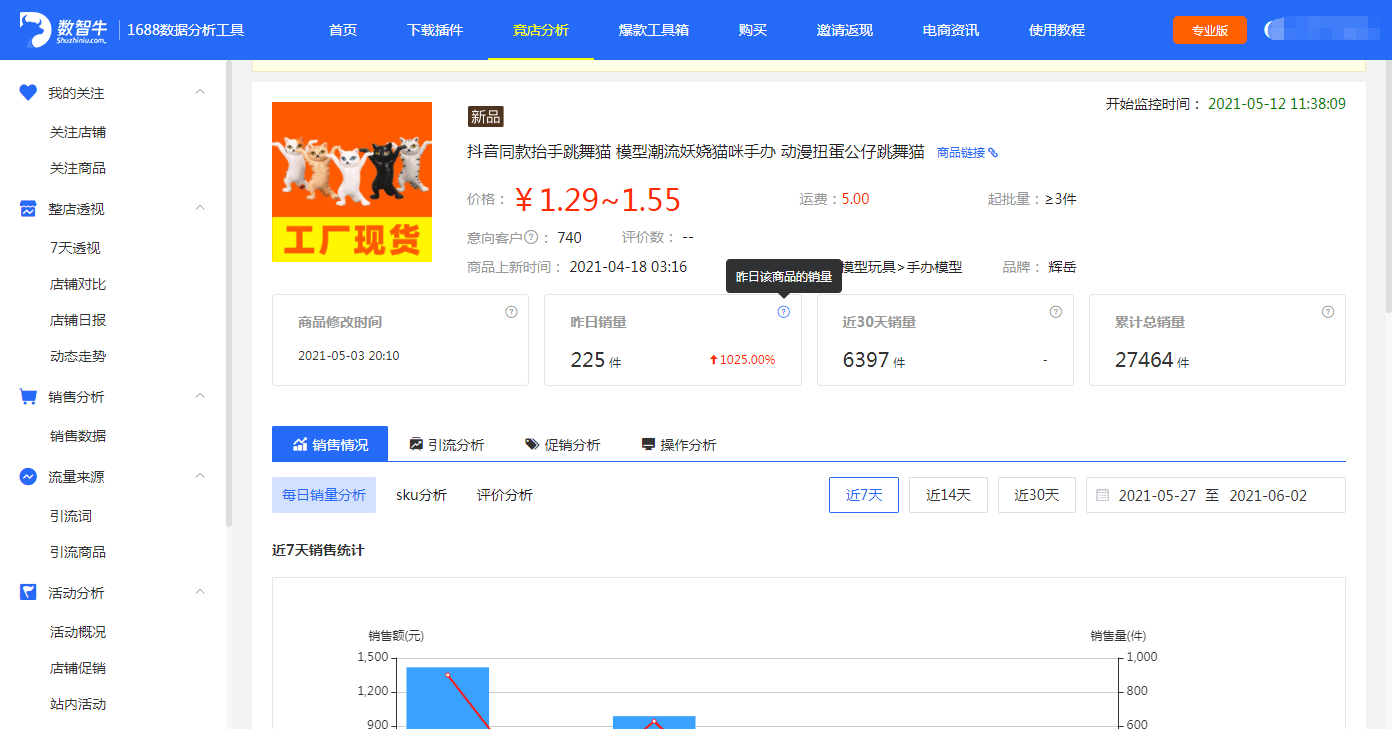This screenshot has height=729, width=1392.
Task: Click help icon on 商品修改时间 card
Action: pos(511,312)
